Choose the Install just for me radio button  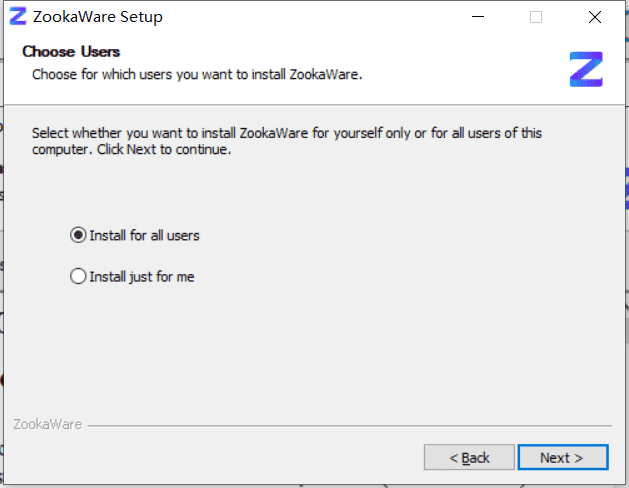78,276
